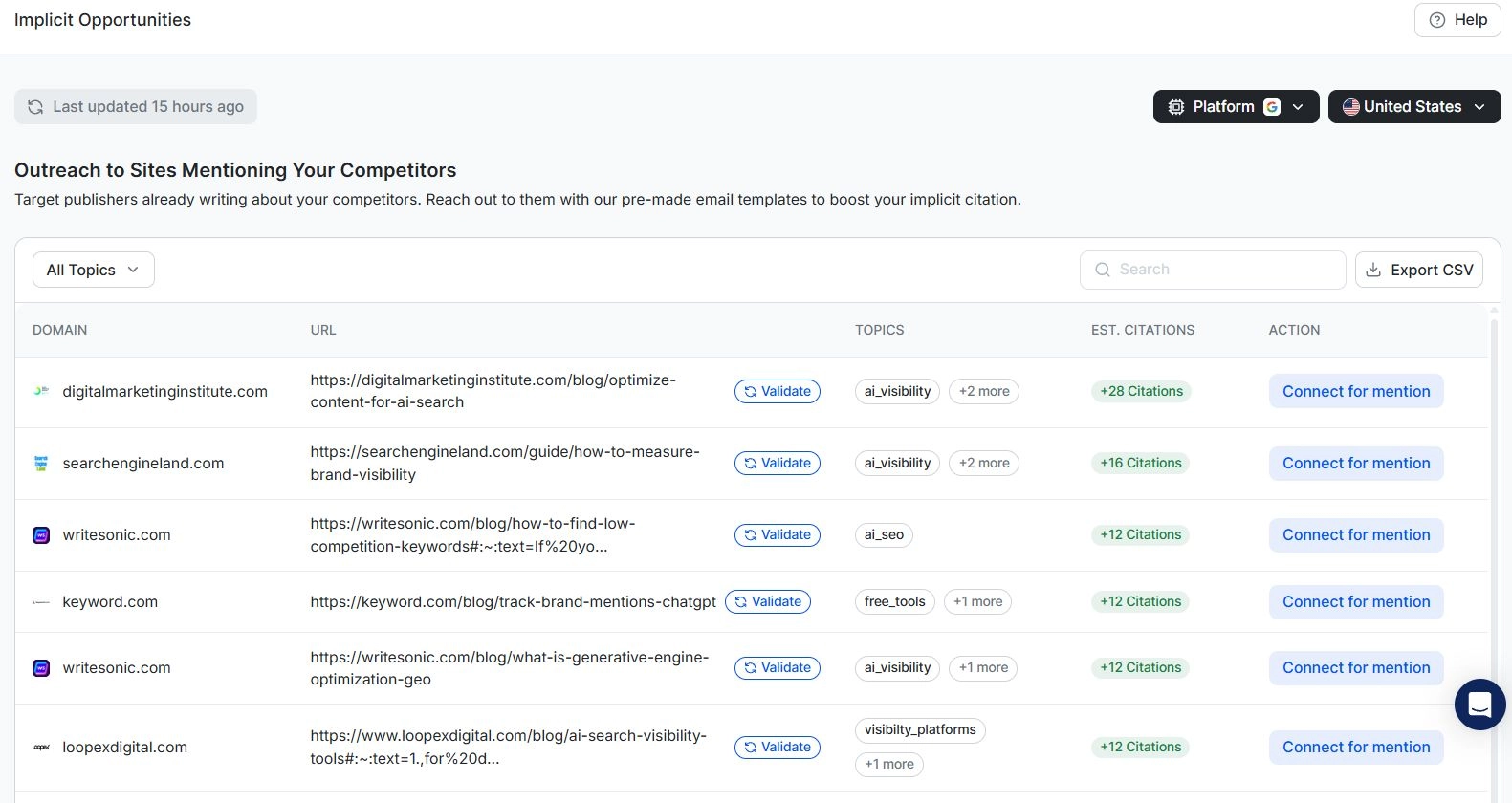The image size is (1512, 803).
Task: Click the digitalmarketinginstitute.com favicon
Action: 41,391
